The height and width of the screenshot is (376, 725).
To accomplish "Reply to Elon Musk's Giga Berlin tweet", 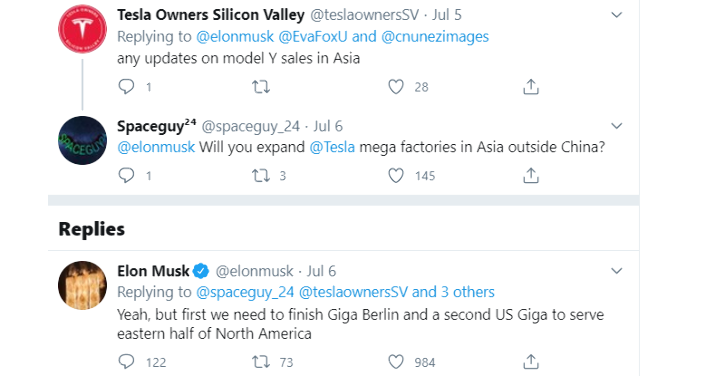I will tap(126, 362).
